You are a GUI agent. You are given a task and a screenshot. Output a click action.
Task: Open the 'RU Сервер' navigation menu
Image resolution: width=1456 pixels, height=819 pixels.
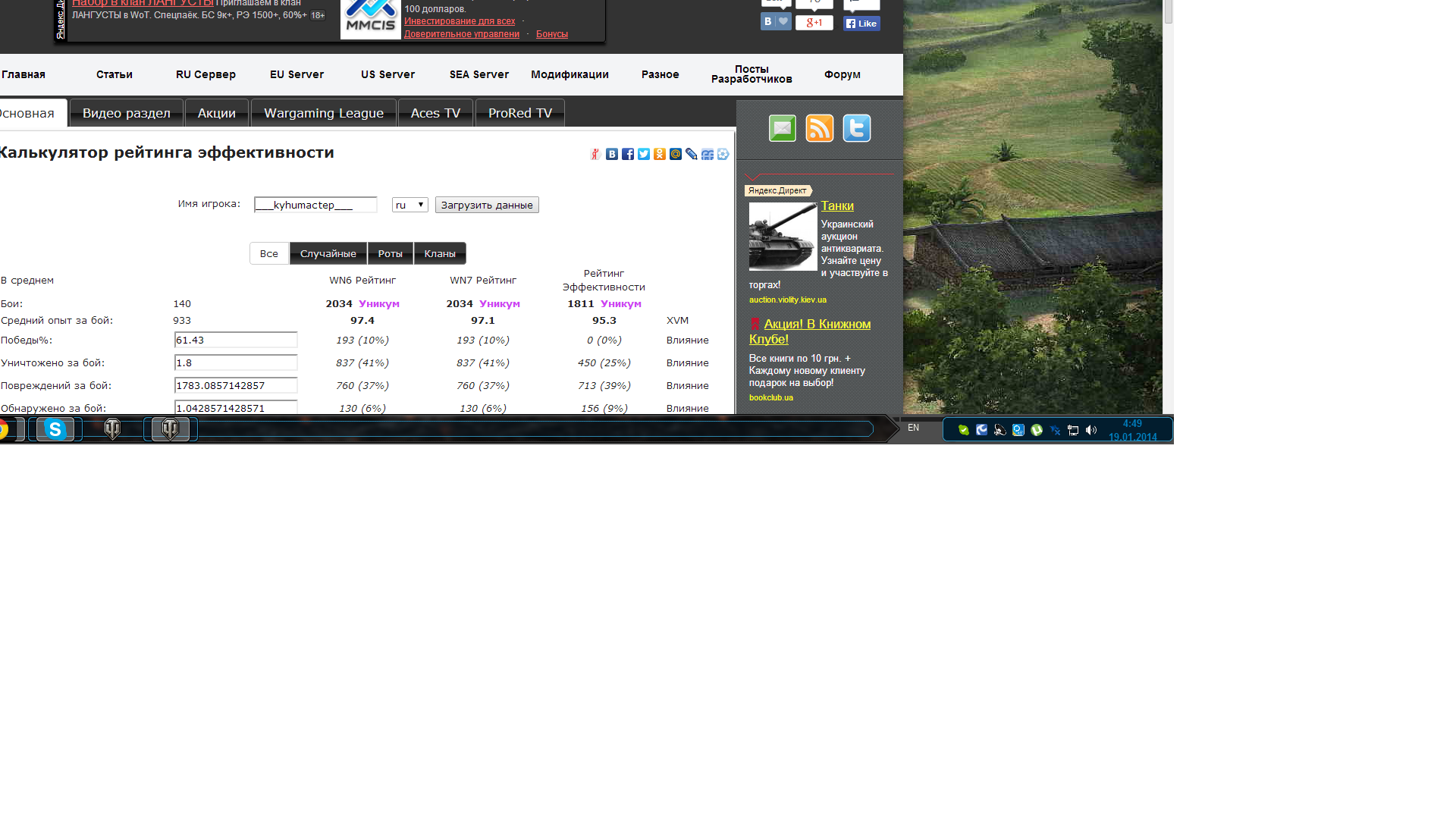pyautogui.click(x=206, y=74)
